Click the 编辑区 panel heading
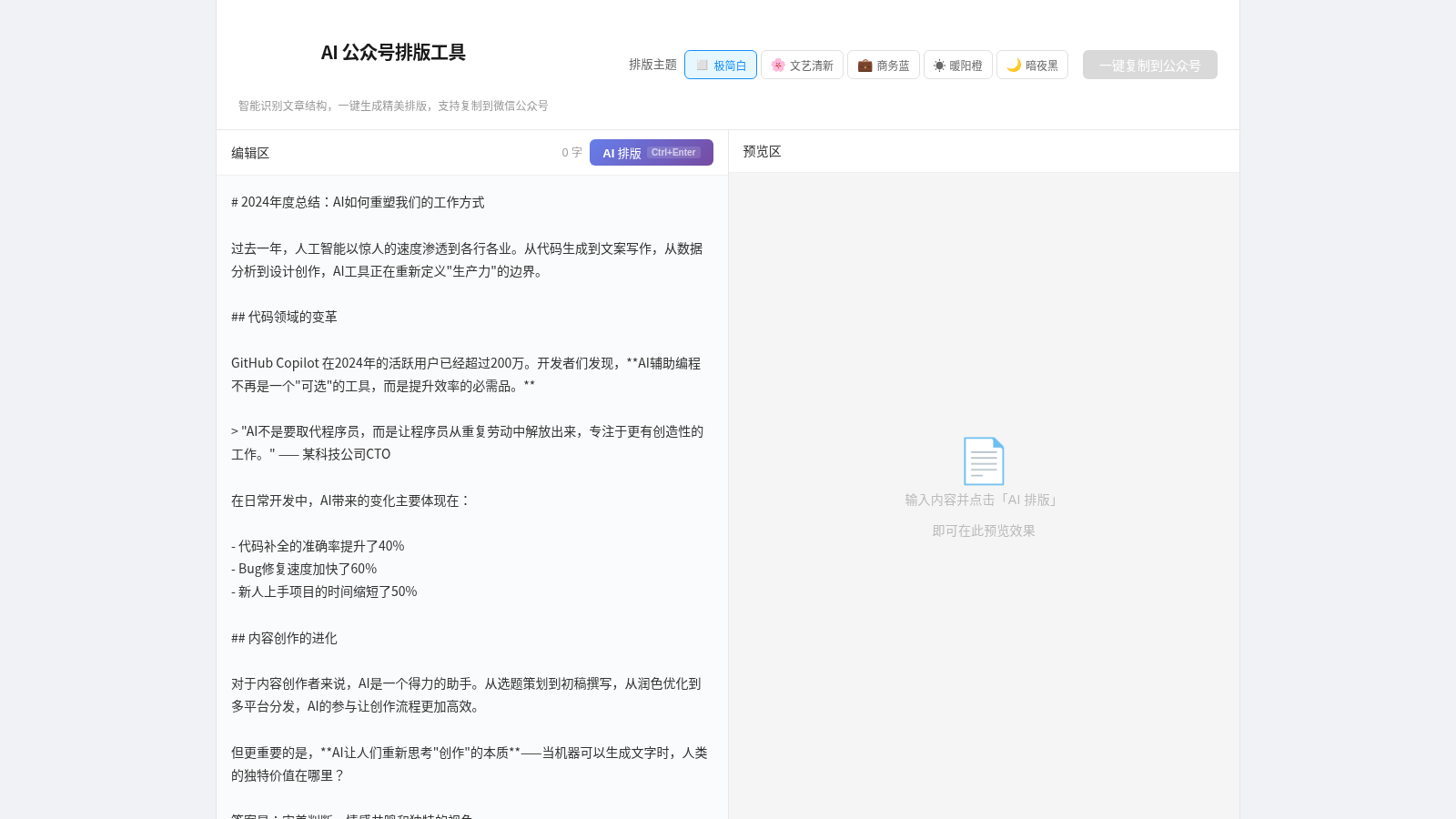 click(250, 153)
